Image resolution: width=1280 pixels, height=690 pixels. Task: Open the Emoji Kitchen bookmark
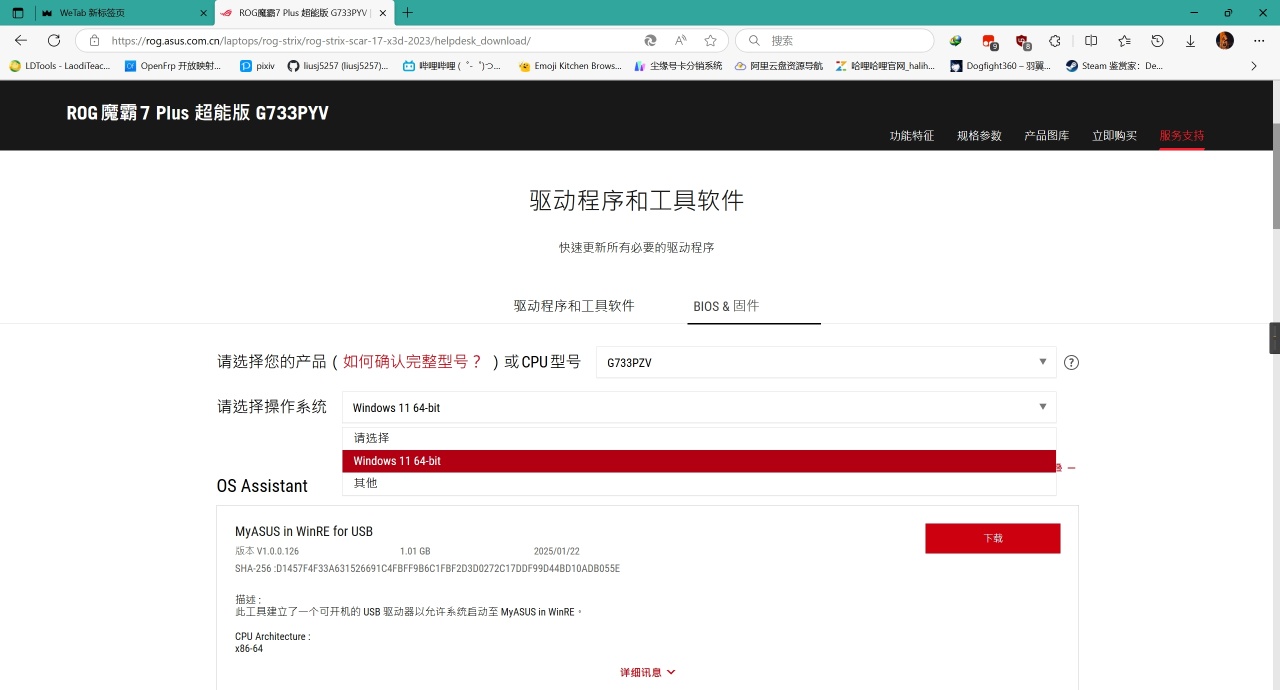[570, 66]
